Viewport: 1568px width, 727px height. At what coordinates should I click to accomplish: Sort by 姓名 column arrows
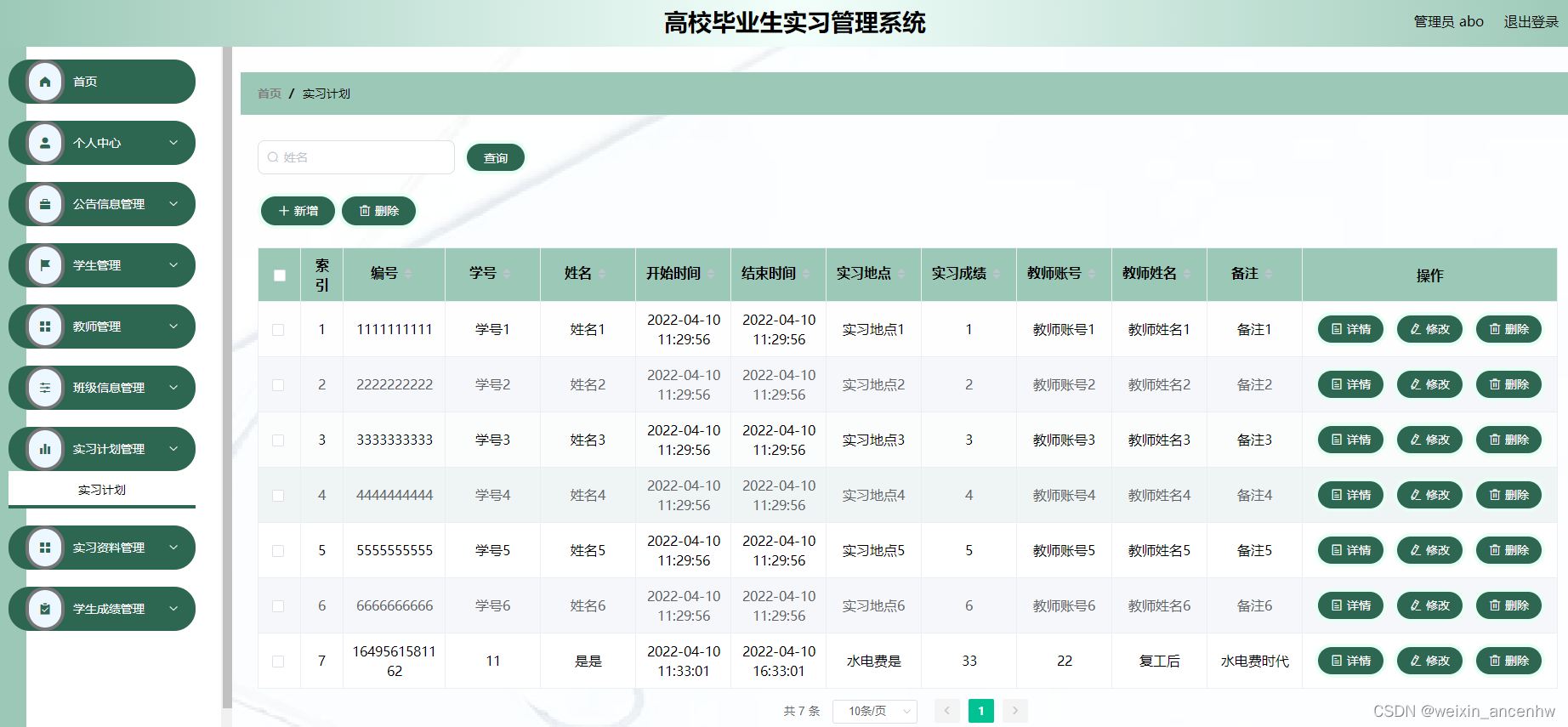pos(602,274)
